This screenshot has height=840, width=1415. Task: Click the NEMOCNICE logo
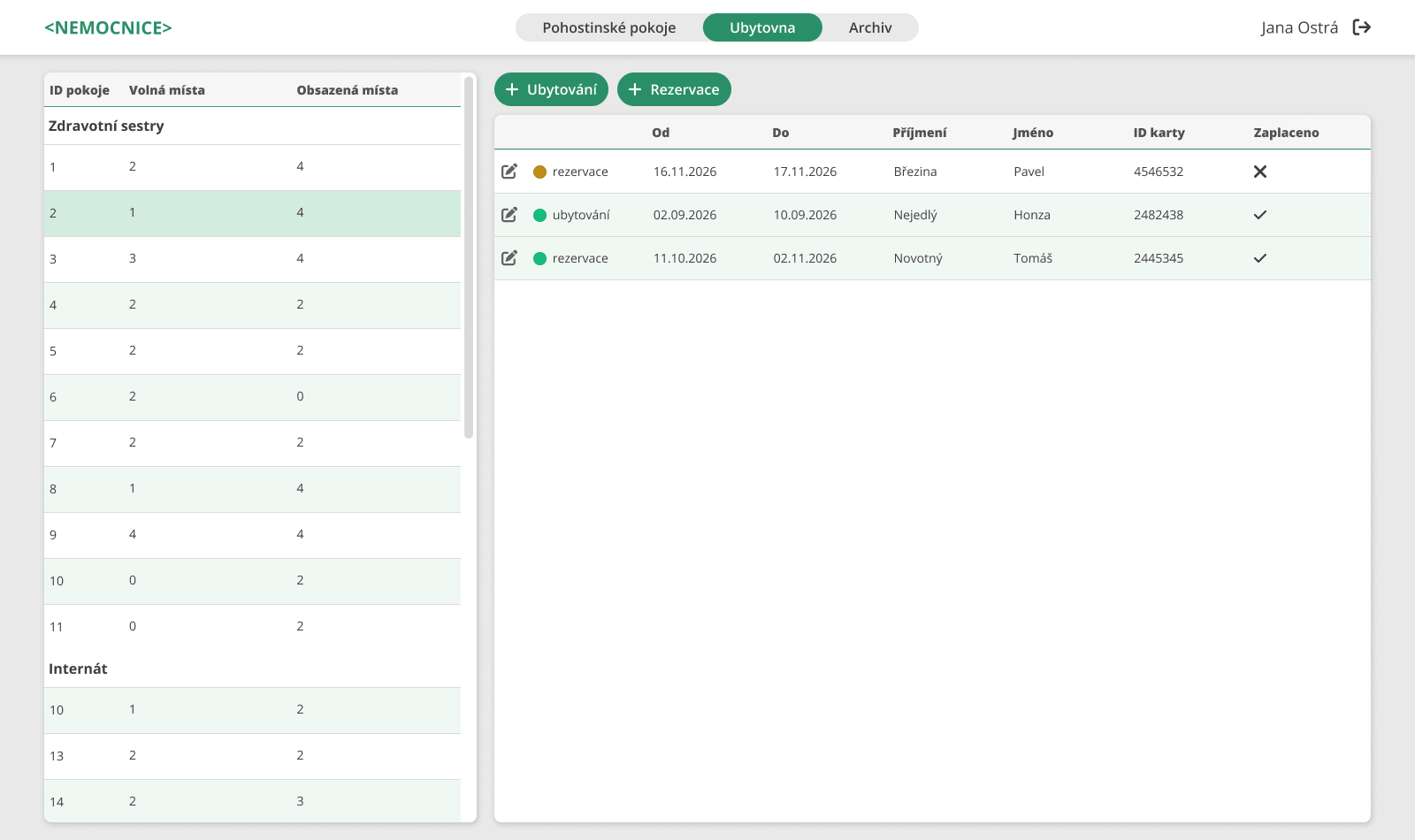pyautogui.click(x=108, y=27)
